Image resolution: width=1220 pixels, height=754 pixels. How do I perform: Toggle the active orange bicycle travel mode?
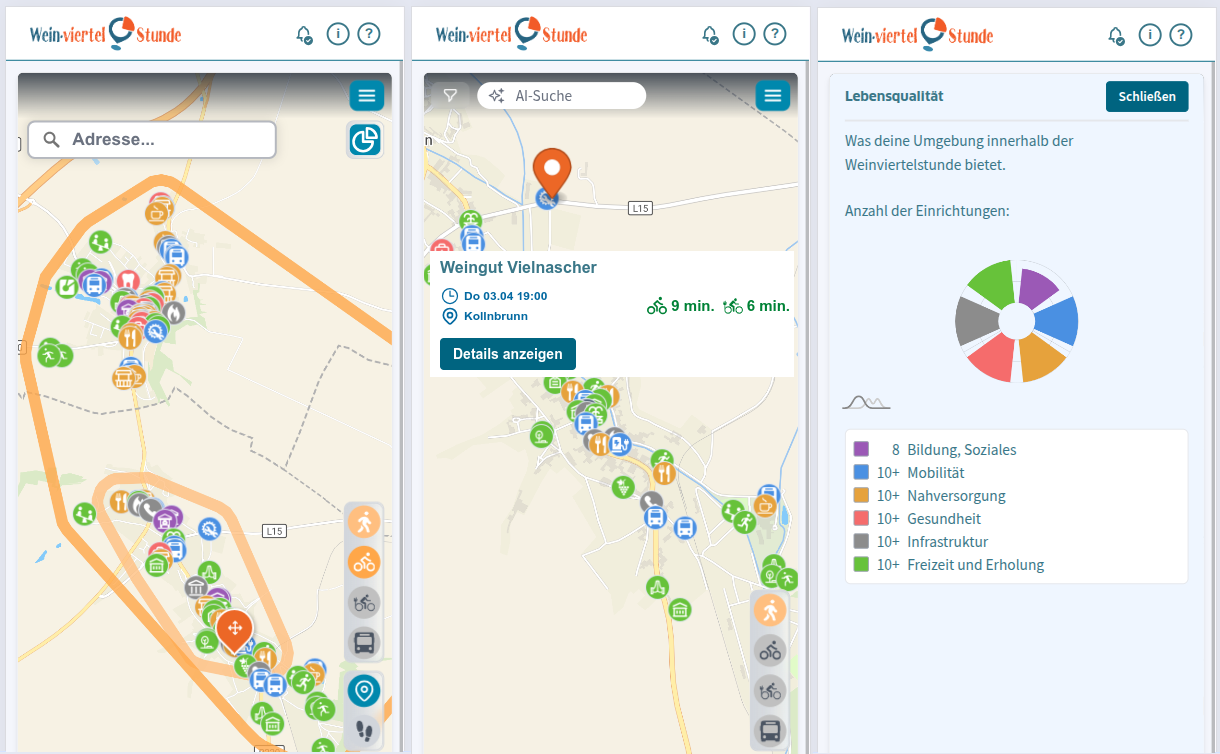(365, 562)
